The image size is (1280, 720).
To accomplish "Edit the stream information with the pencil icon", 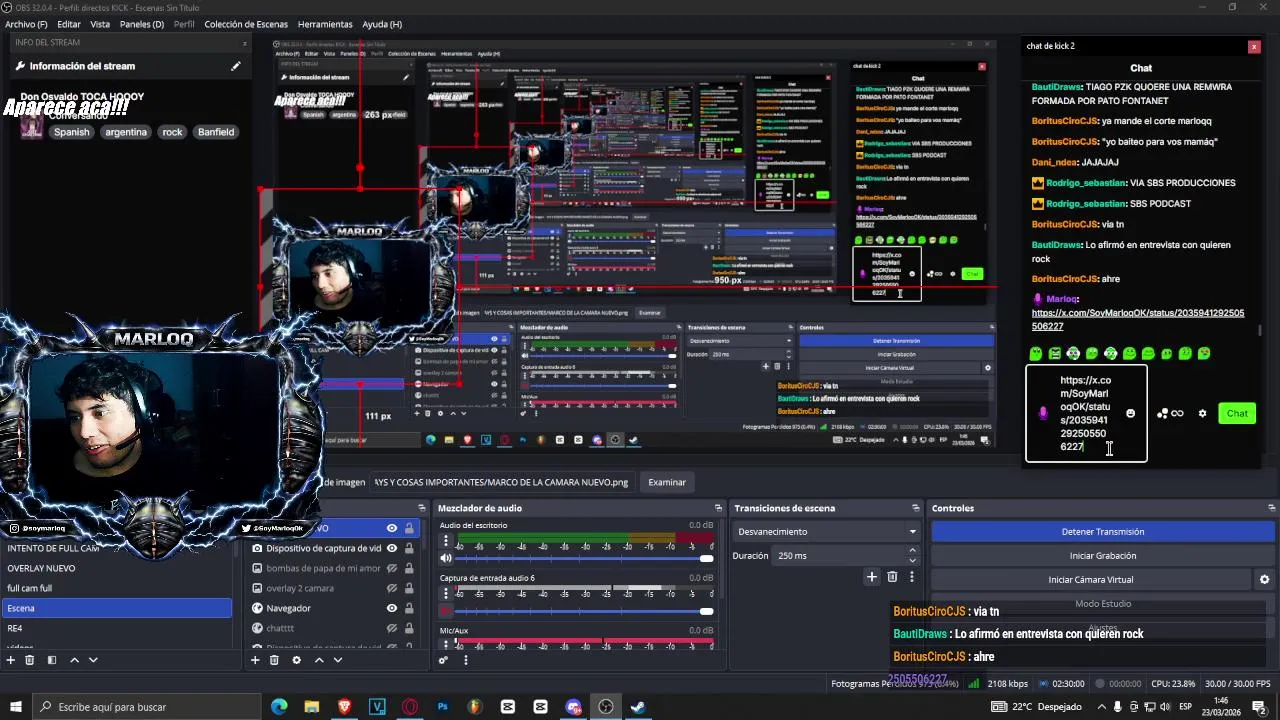I will pos(236,66).
